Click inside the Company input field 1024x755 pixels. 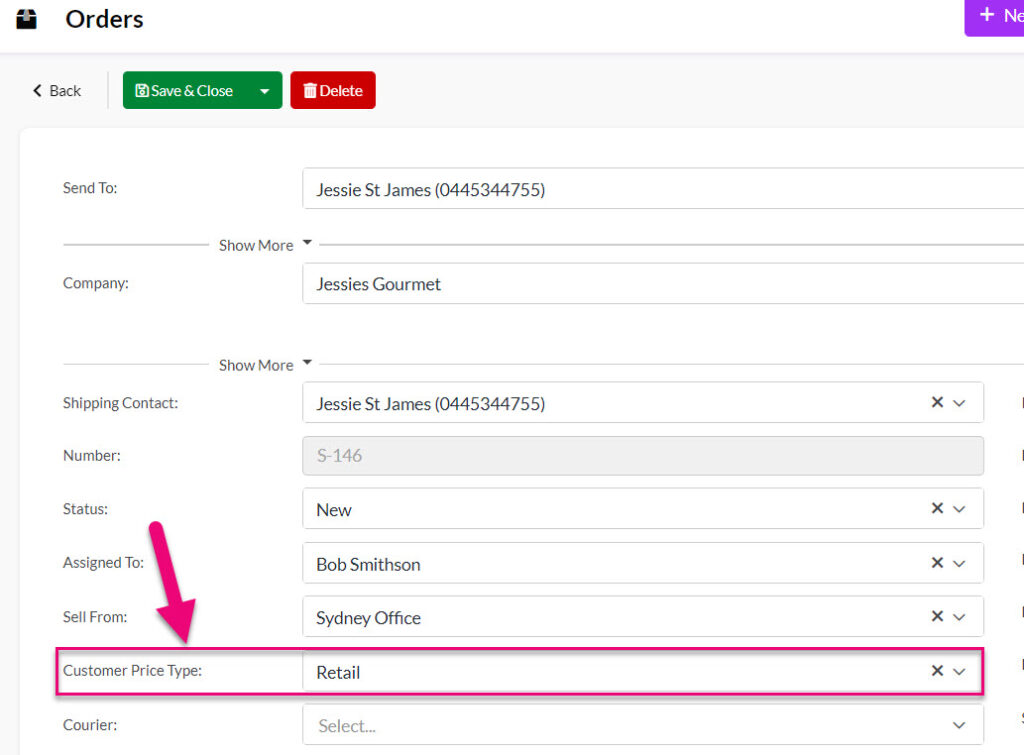pos(600,284)
